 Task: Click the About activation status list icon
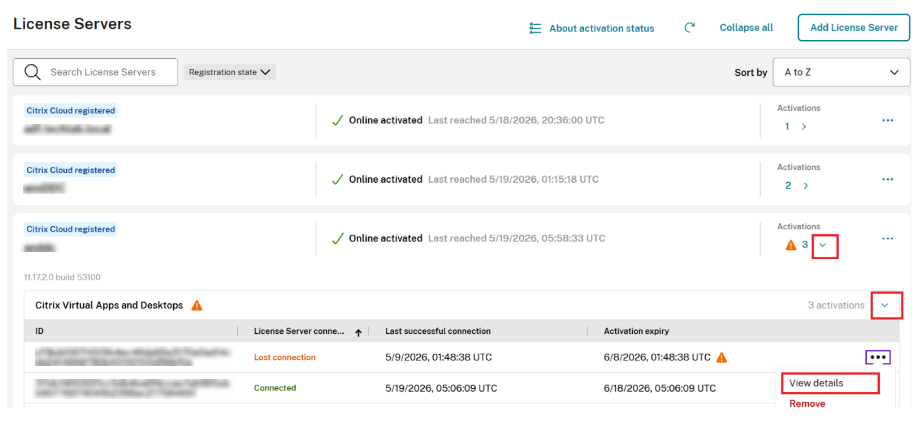pyautogui.click(x=535, y=28)
